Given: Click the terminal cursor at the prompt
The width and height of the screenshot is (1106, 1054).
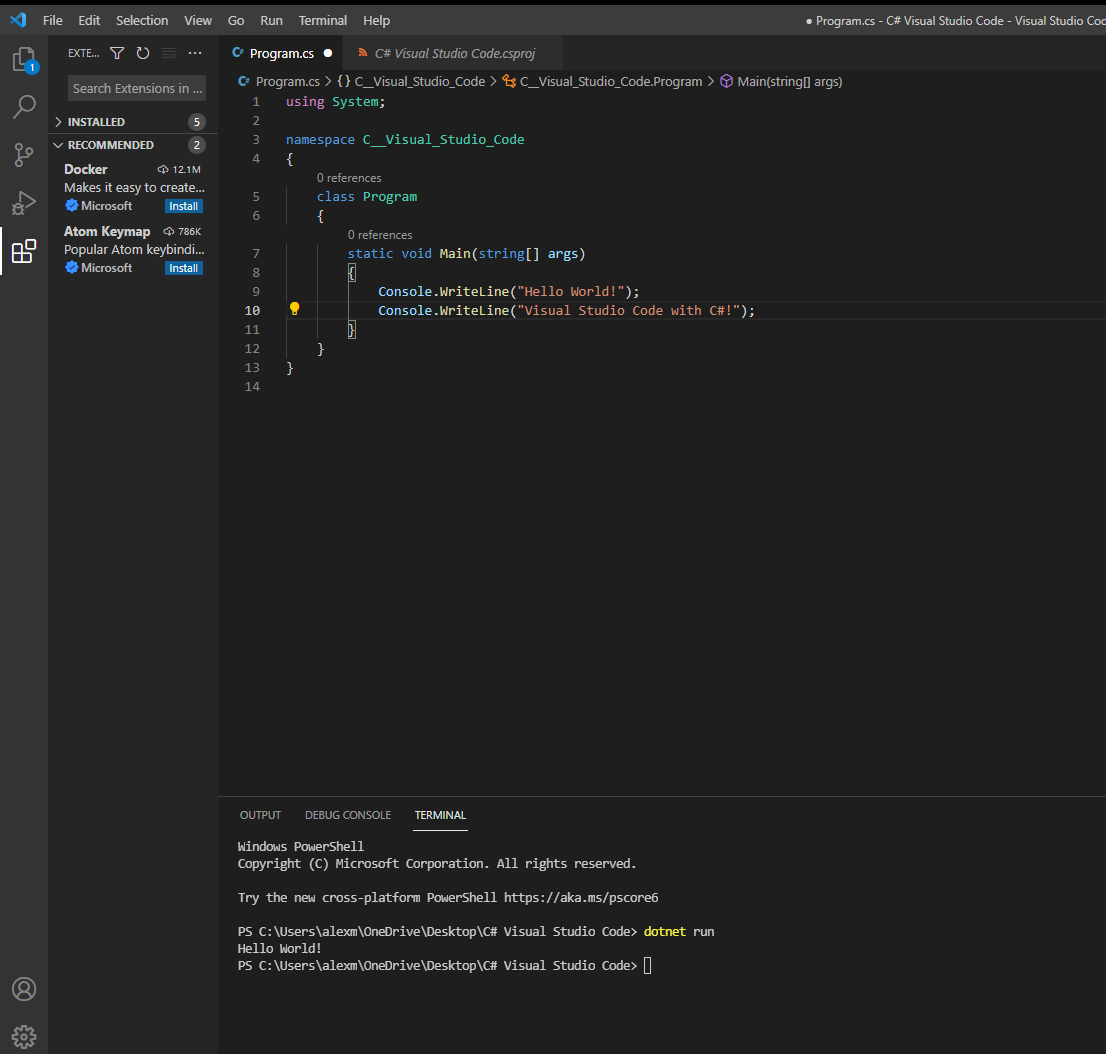Looking at the screenshot, I should tap(648, 965).
